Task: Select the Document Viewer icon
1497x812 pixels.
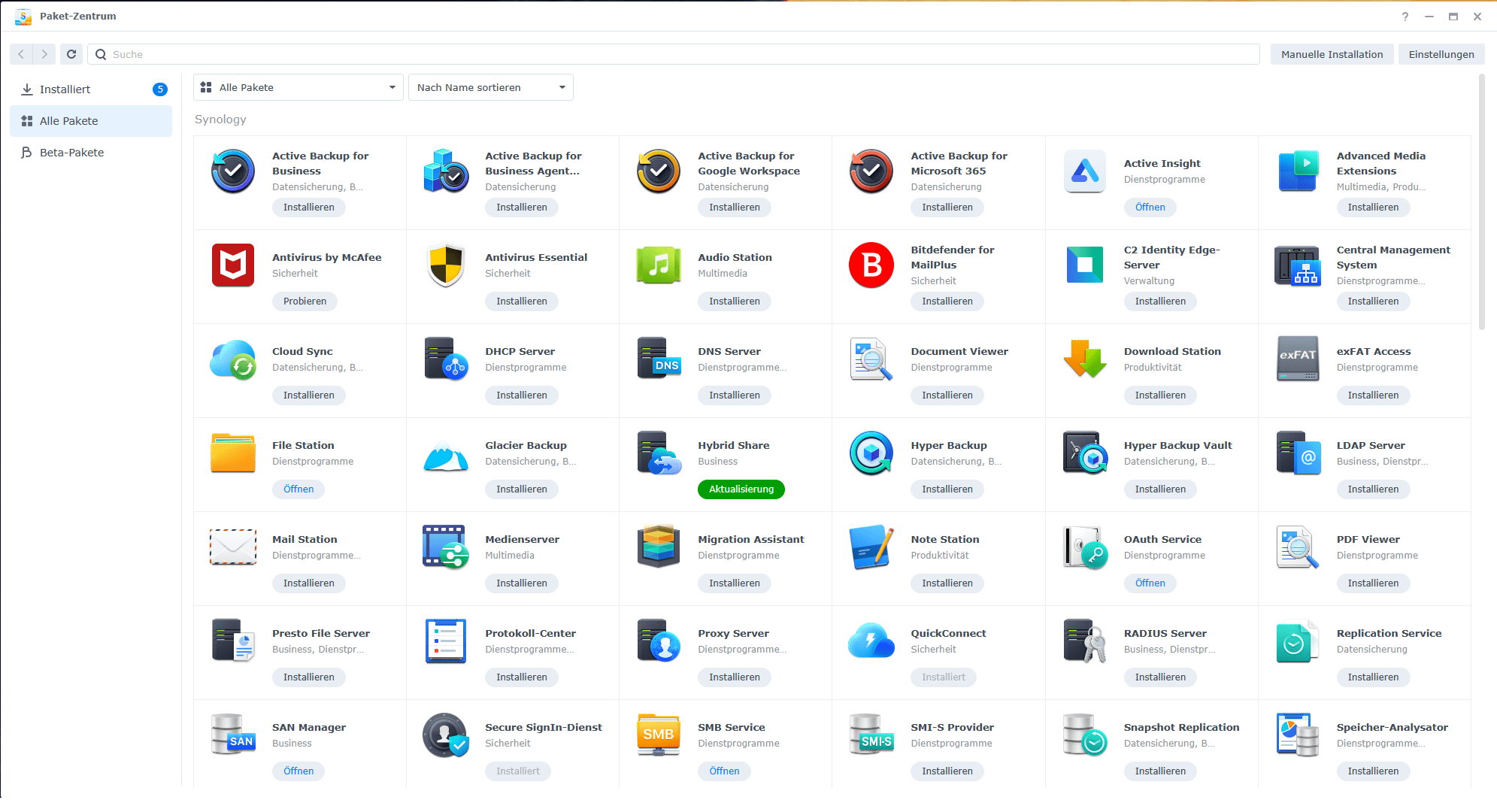Action: (x=871, y=359)
